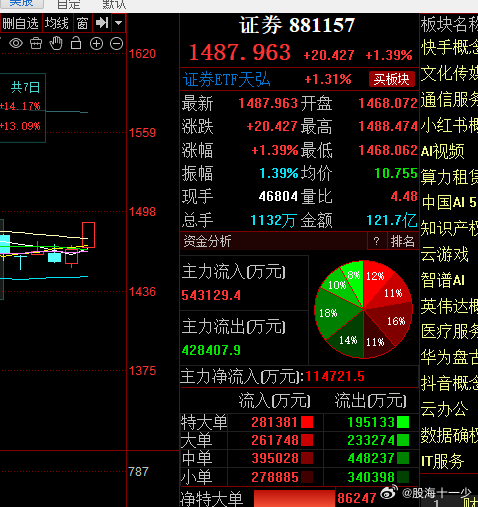Viewport: 478px width, 507px height.
Task: Click the 小单 outflow value 340398
Action: coord(371,477)
